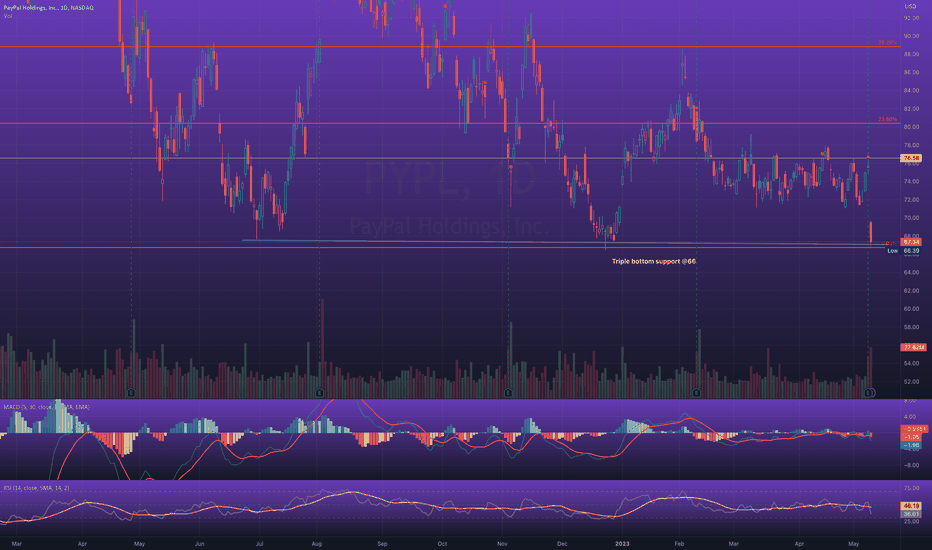Click the Low 66.39 price label

coord(904,251)
